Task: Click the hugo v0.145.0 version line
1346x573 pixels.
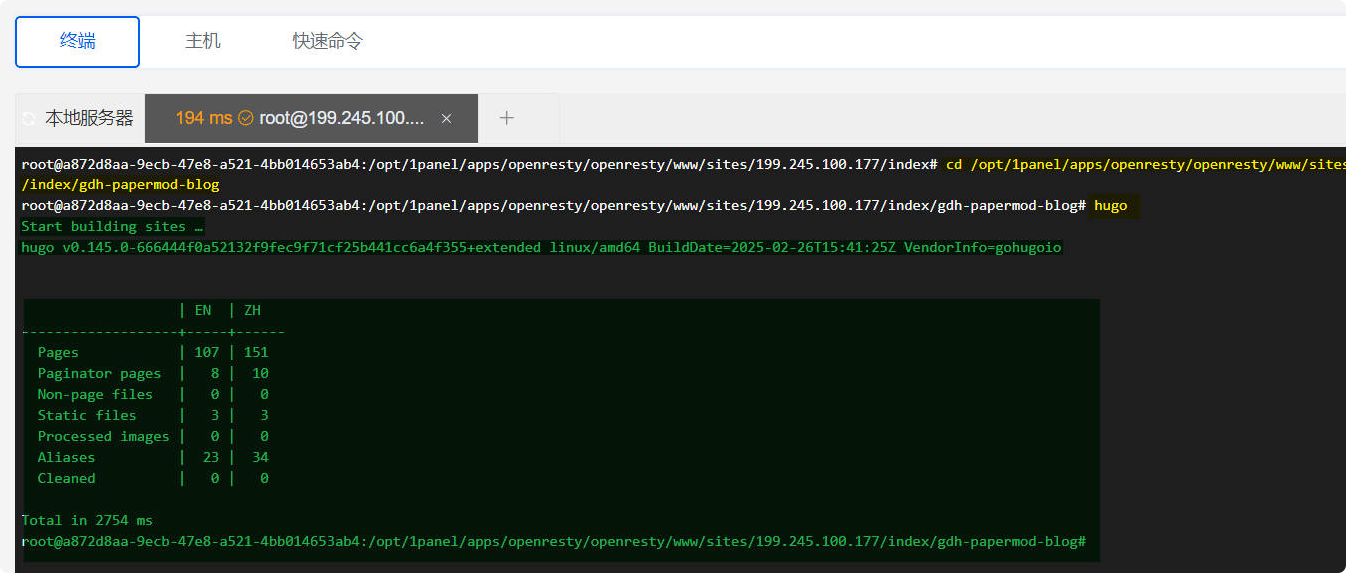Action: click(540, 247)
